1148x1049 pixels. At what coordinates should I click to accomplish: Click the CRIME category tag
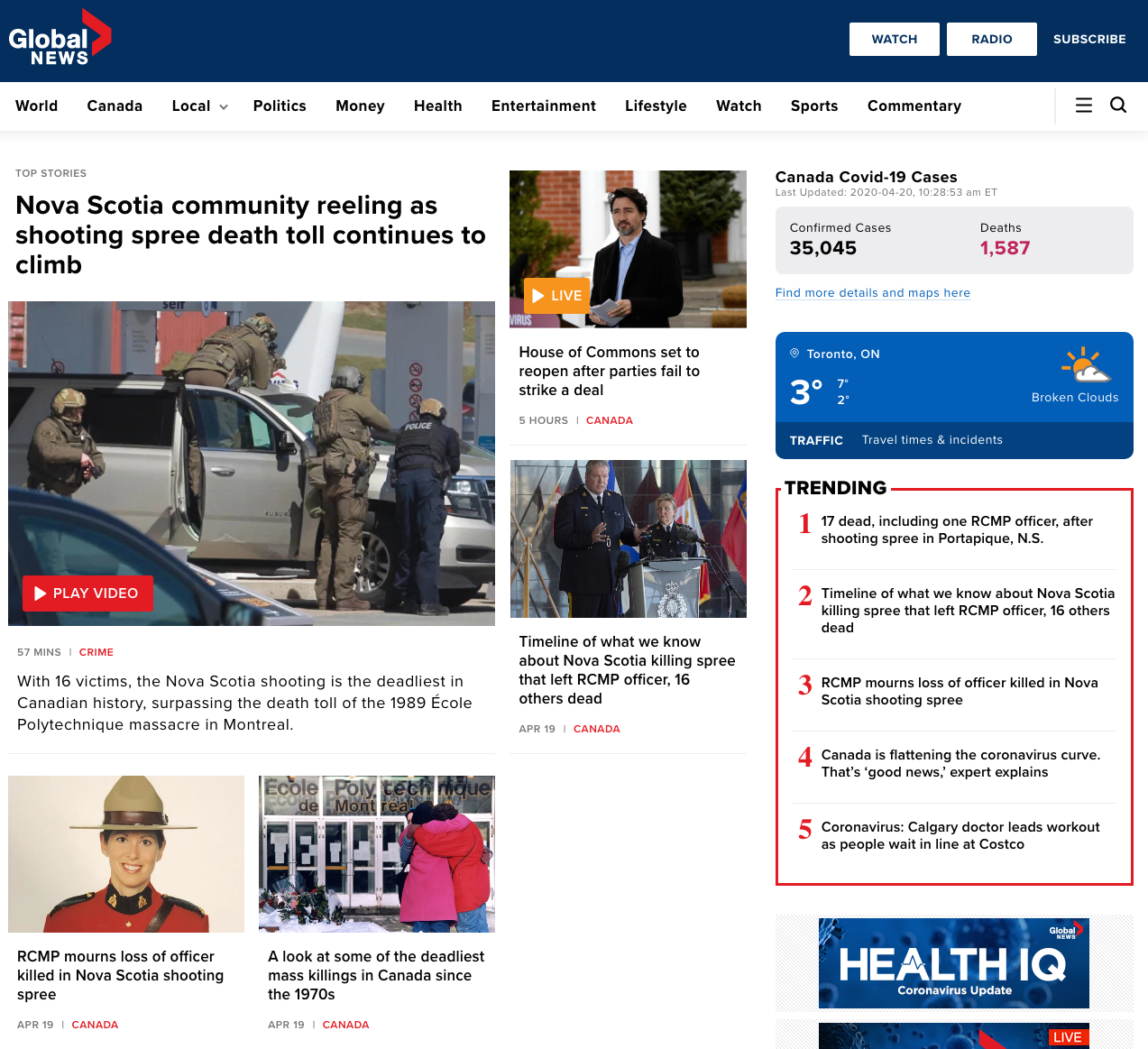96,652
